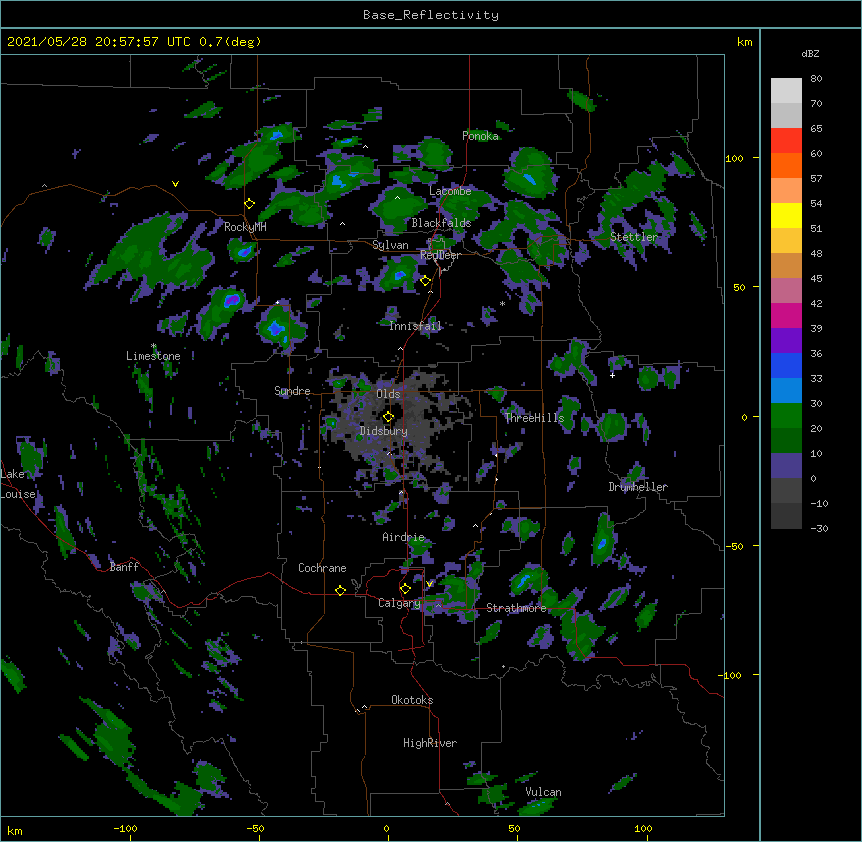
Task: Click the Sundre town label
Action: pyautogui.click(x=292, y=391)
